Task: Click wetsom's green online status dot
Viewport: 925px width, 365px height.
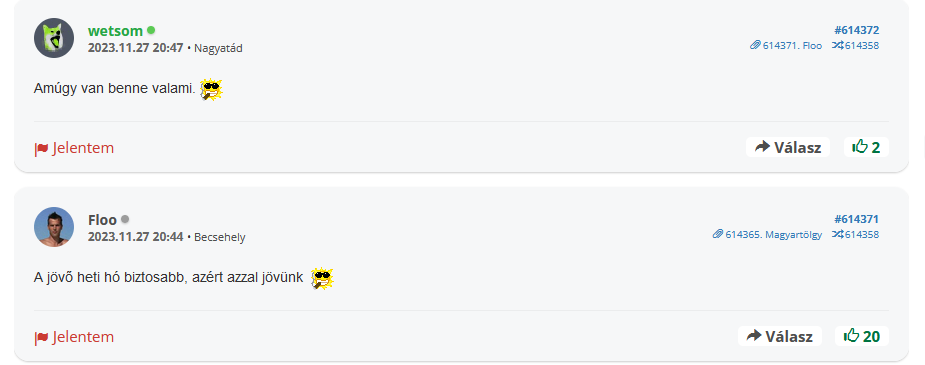Action: (x=151, y=30)
